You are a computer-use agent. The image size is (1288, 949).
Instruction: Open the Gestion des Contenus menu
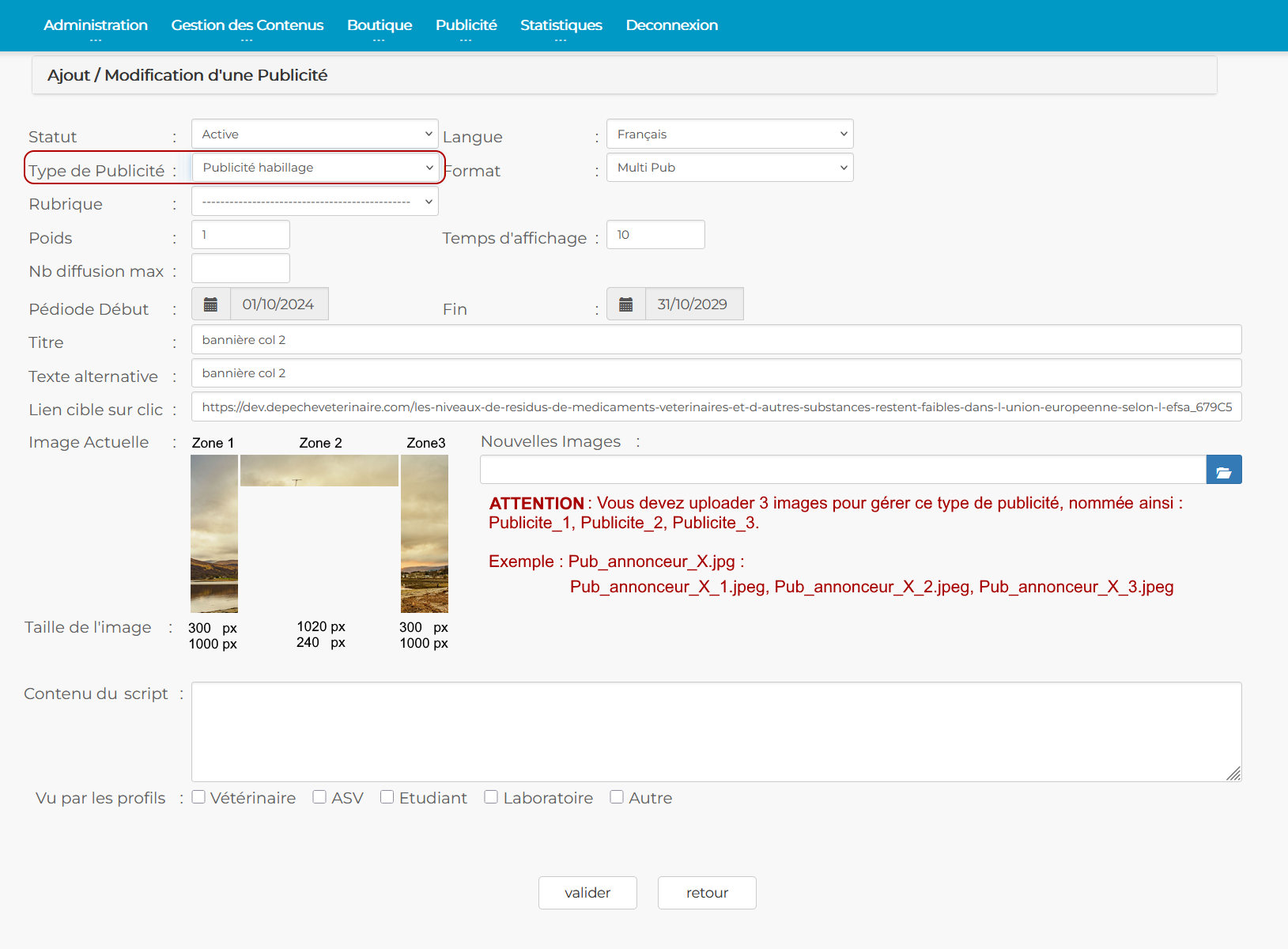click(247, 25)
